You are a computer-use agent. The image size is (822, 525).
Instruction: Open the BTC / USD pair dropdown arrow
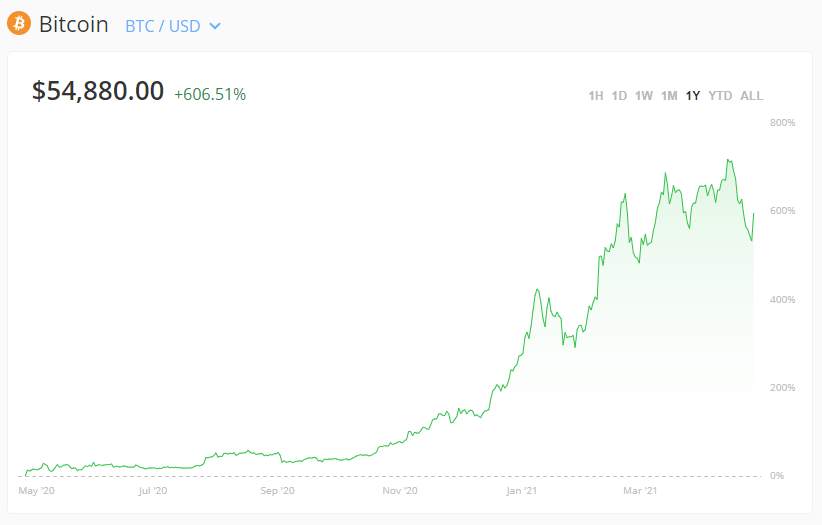point(215,26)
